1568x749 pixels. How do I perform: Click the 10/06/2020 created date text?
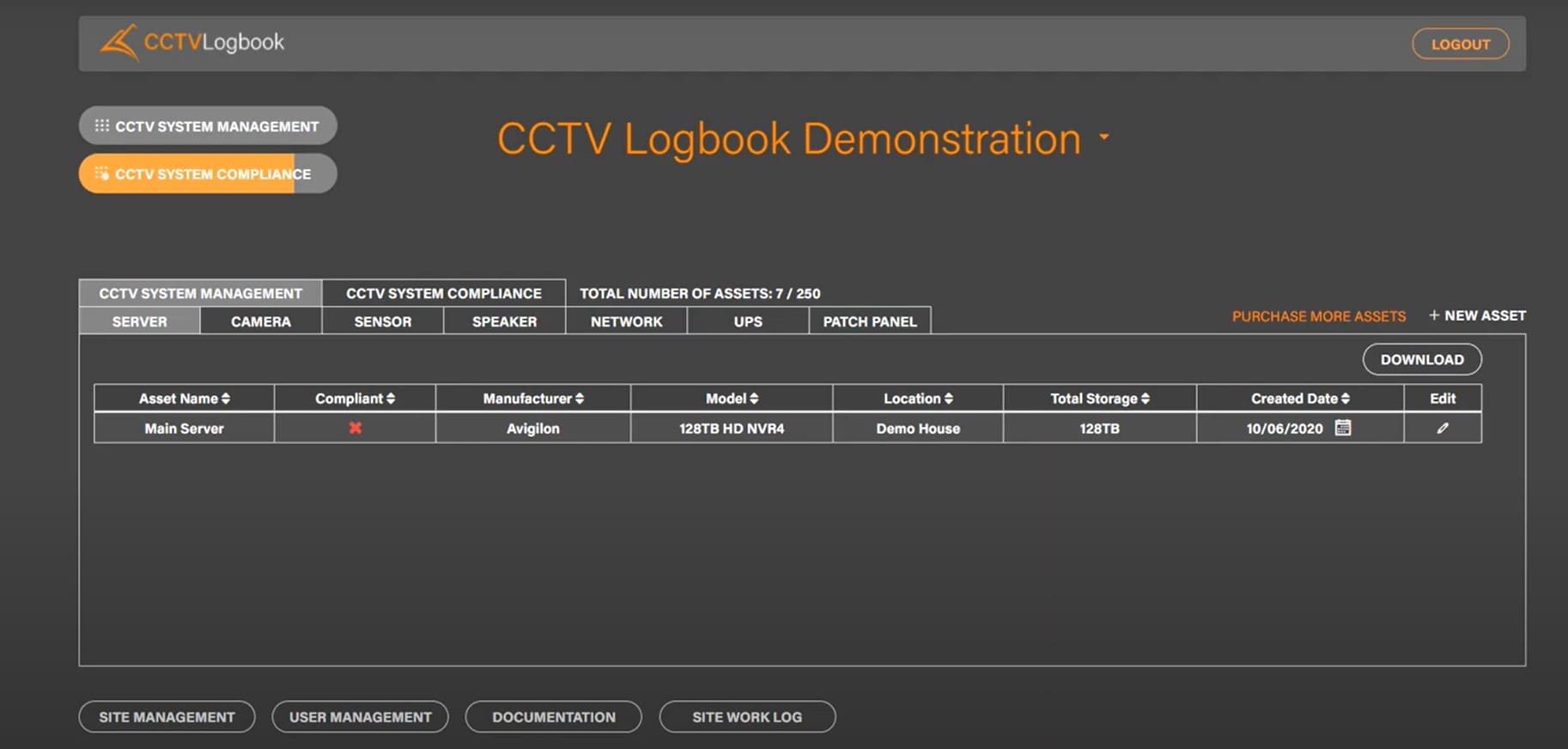1285,429
